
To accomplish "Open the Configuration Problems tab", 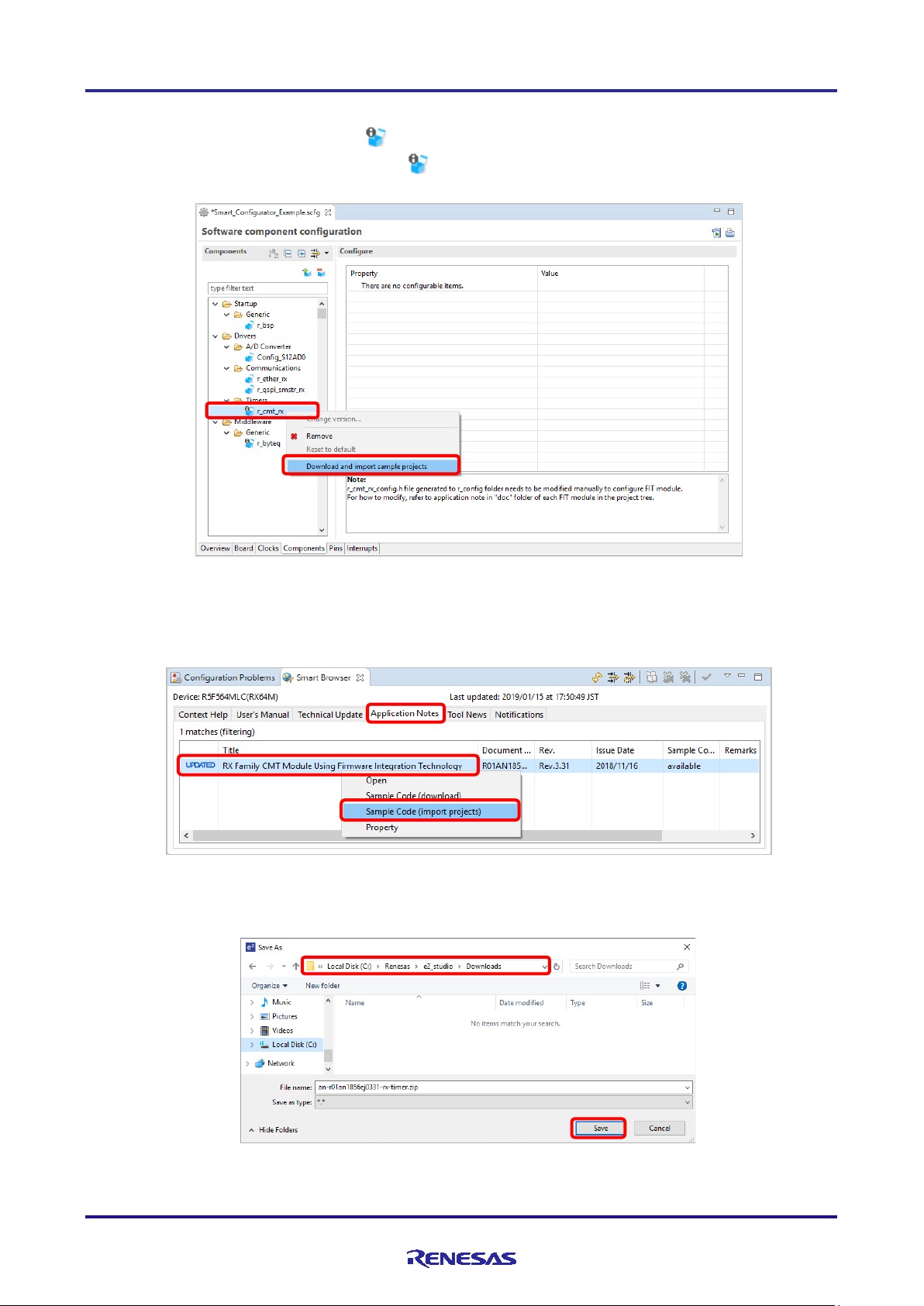I will [223, 678].
